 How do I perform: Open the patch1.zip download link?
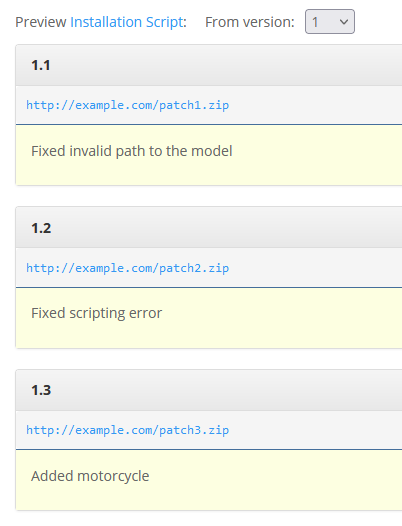pyautogui.click(x=128, y=105)
